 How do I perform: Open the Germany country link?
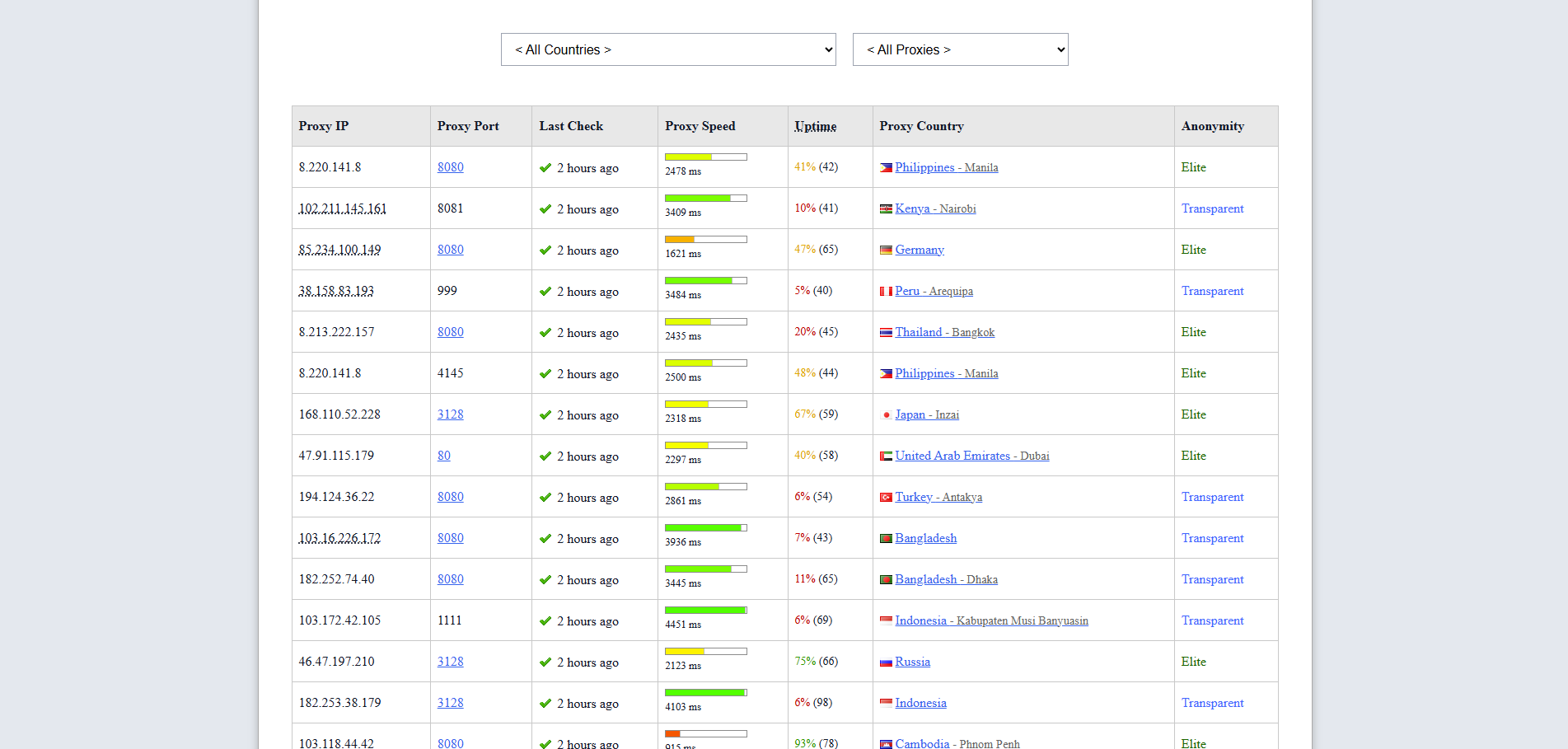tap(920, 250)
